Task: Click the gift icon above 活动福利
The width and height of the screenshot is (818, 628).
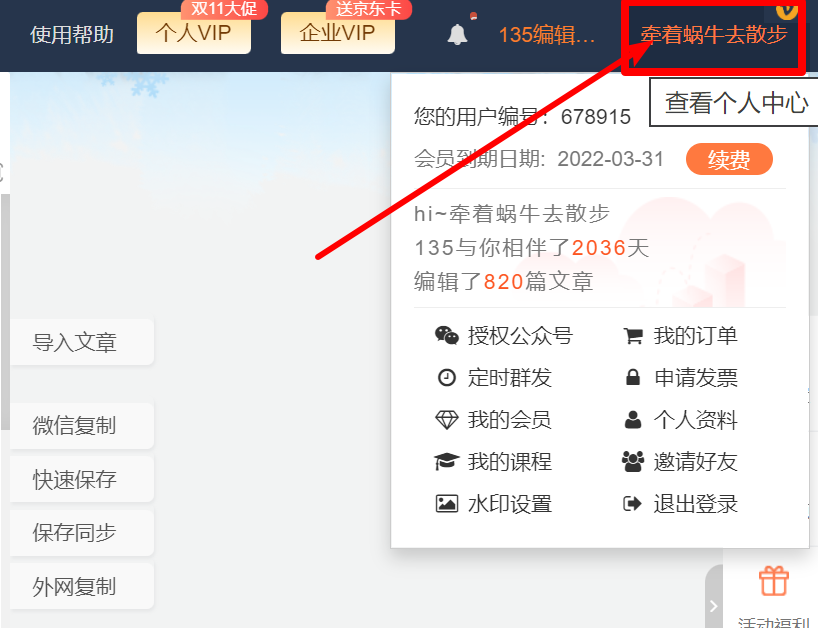Action: [x=774, y=581]
